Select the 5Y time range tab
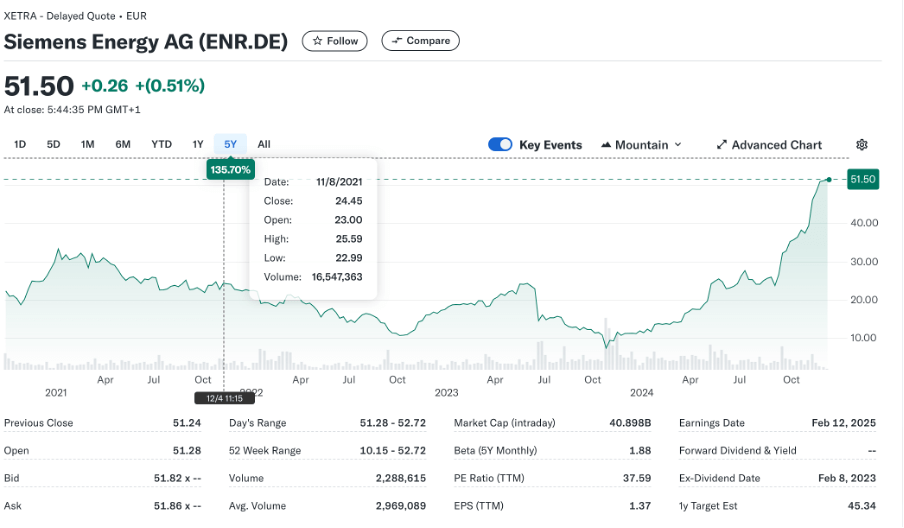Viewport: 904px width, 528px height. click(231, 144)
